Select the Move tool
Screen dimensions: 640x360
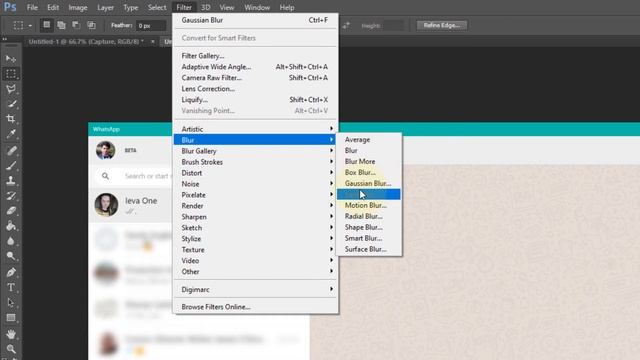[x=11, y=59]
